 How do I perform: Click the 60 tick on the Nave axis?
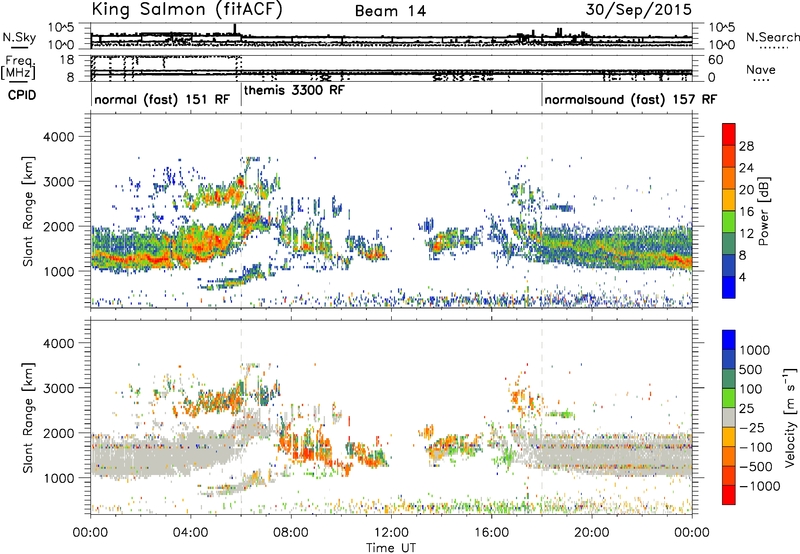click(x=715, y=60)
